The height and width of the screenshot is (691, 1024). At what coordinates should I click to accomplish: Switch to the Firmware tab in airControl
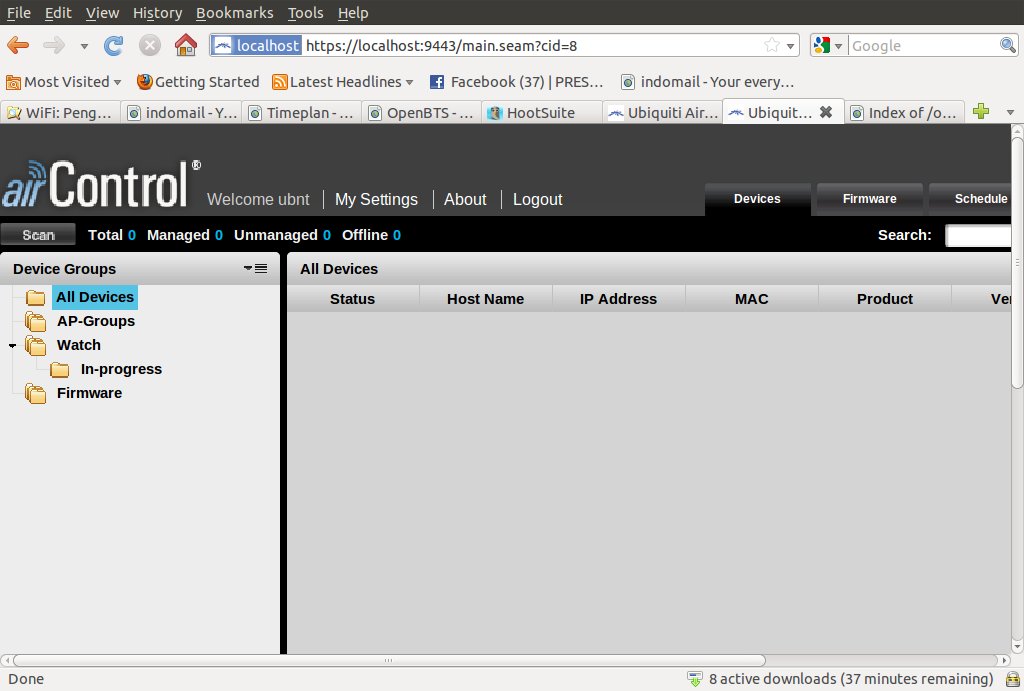869,198
